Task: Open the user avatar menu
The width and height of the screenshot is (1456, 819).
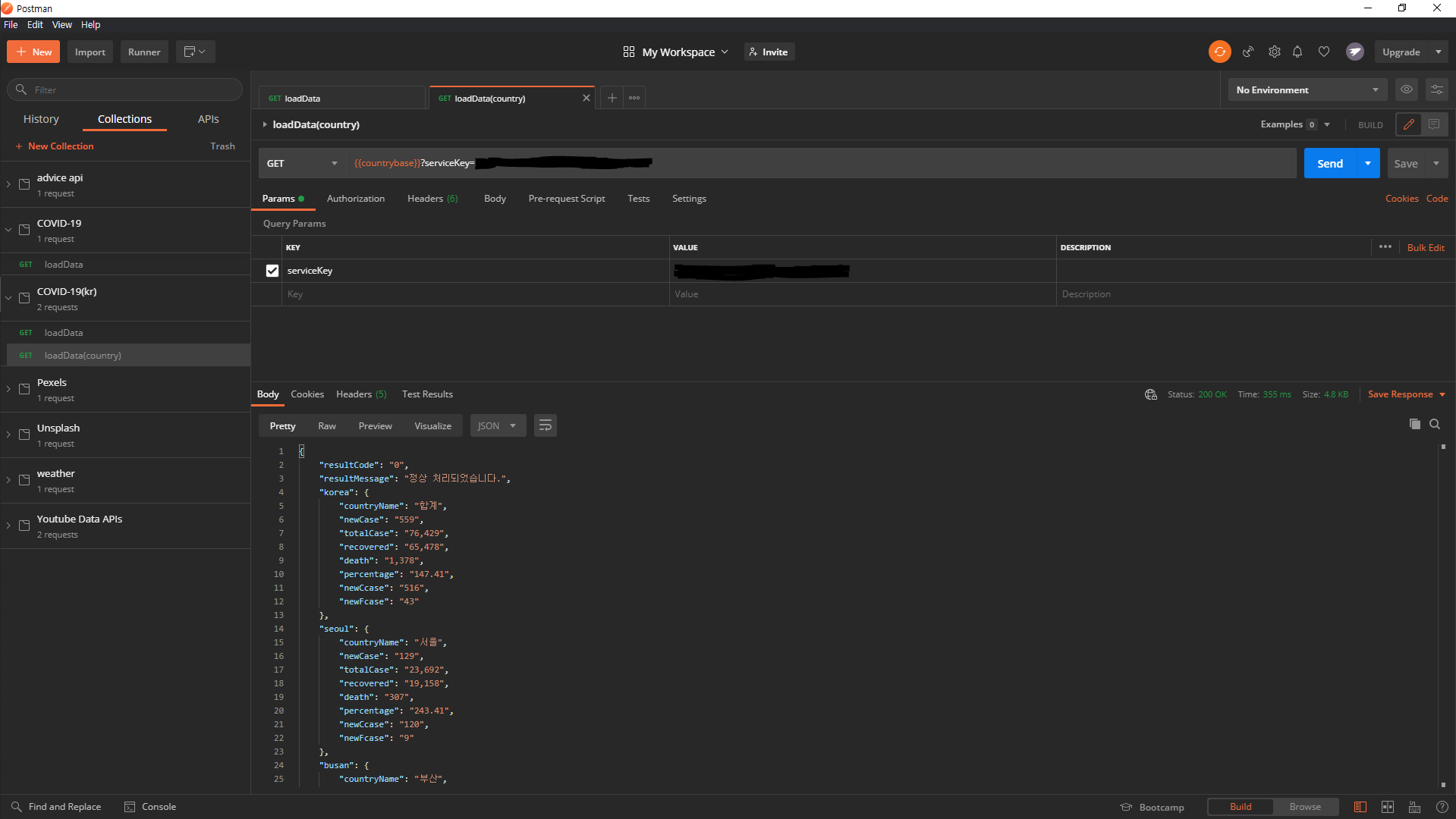Action: coord(1355,52)
